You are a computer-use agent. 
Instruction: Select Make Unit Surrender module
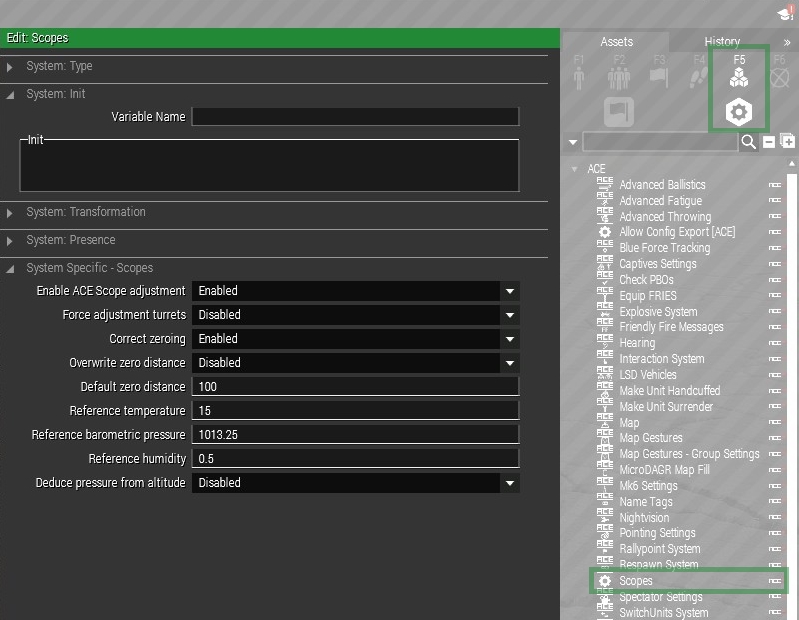(x=666, y=407)
